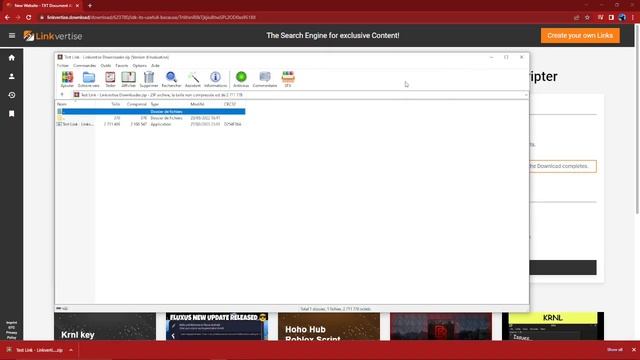The width and height of the screenshot is (640, 360).
Task: Click the Afficher book icon
Action: click(x=129, y=79)
